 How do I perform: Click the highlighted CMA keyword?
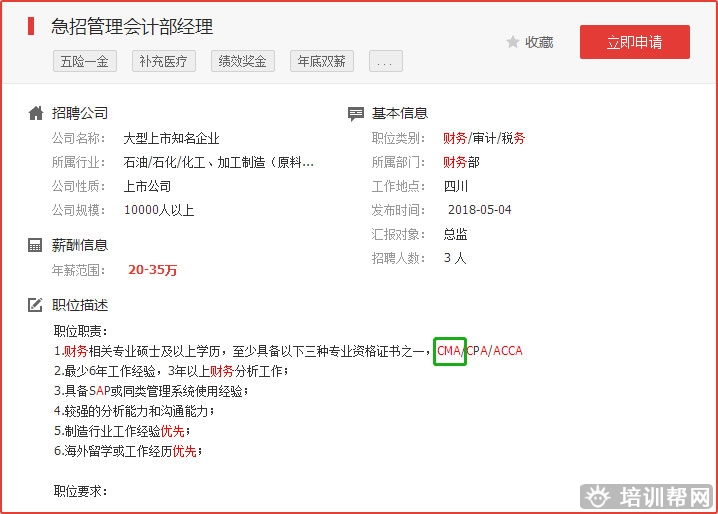click(x=449, y=351)
